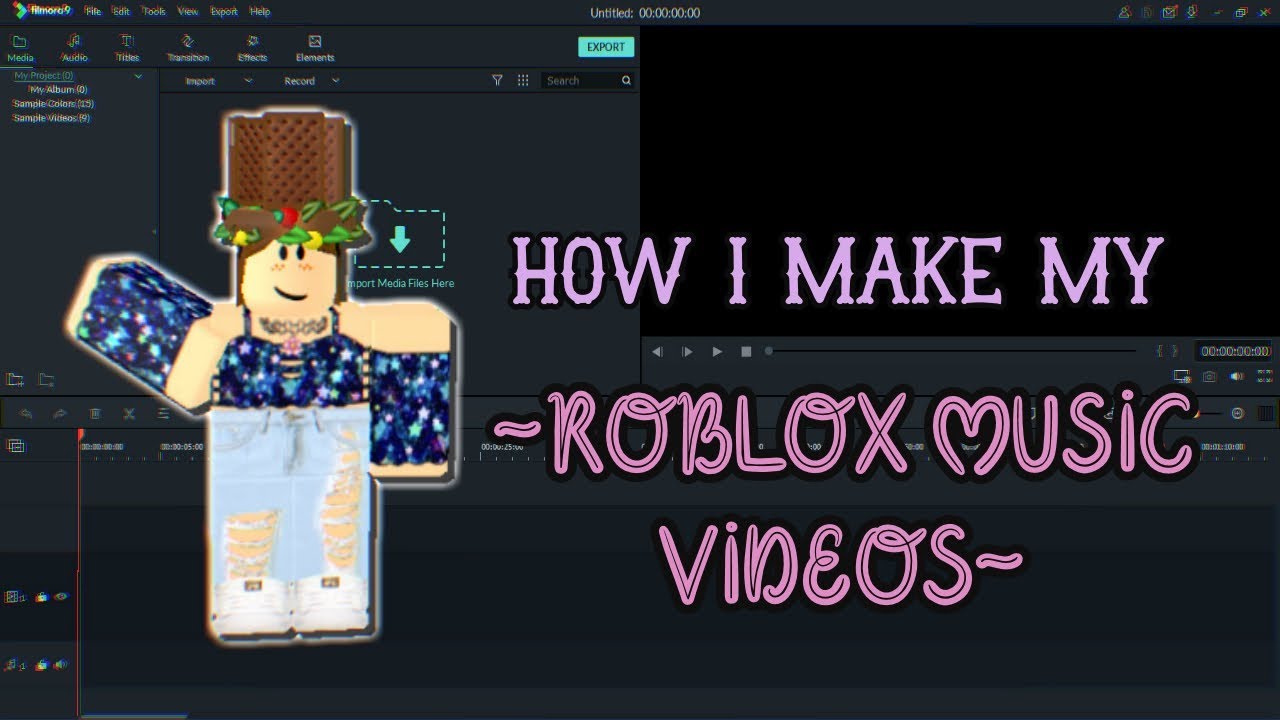Click the Redo arrow in timeline toolbar
1280x720 pixels.
60,413
